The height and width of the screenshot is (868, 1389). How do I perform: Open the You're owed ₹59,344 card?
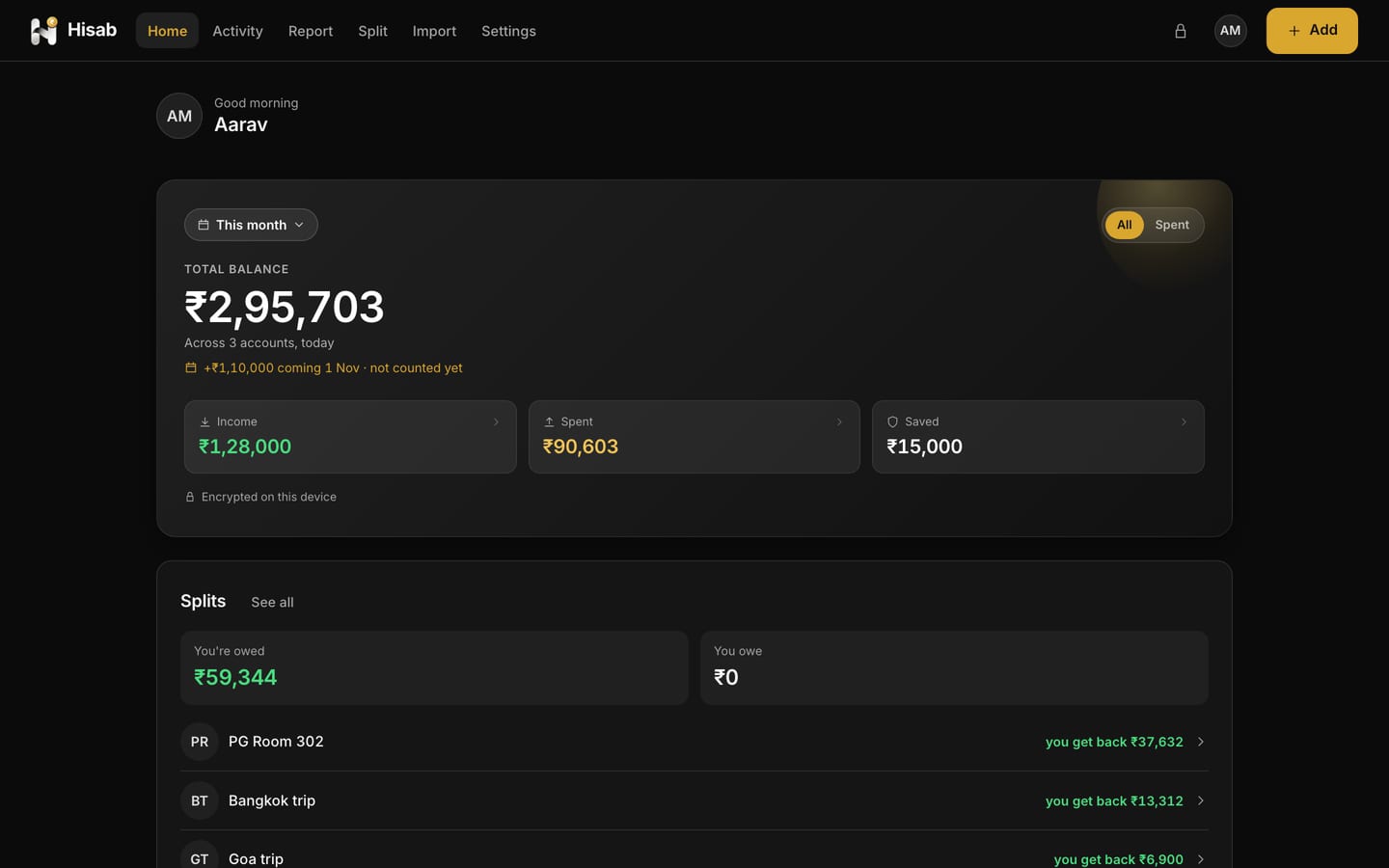point(434,667)
